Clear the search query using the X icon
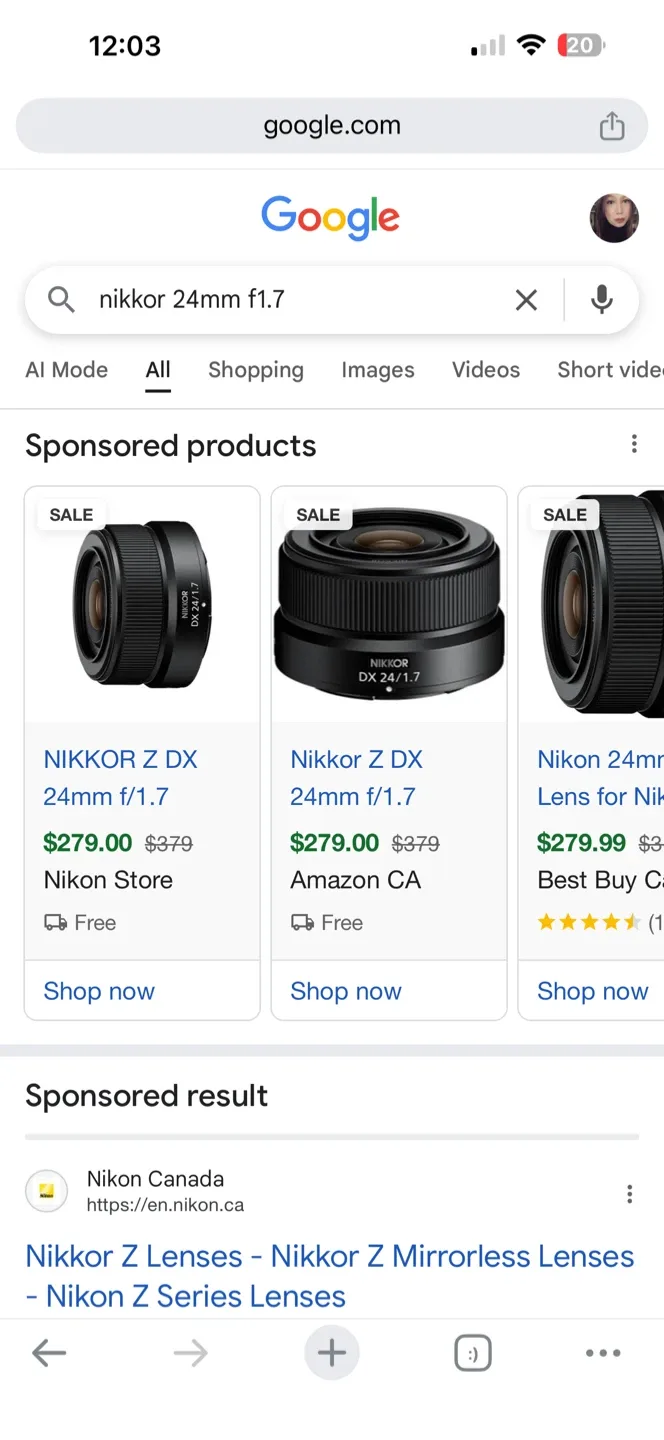This screenshot has width=664, height=1440. tap(526, 299)
